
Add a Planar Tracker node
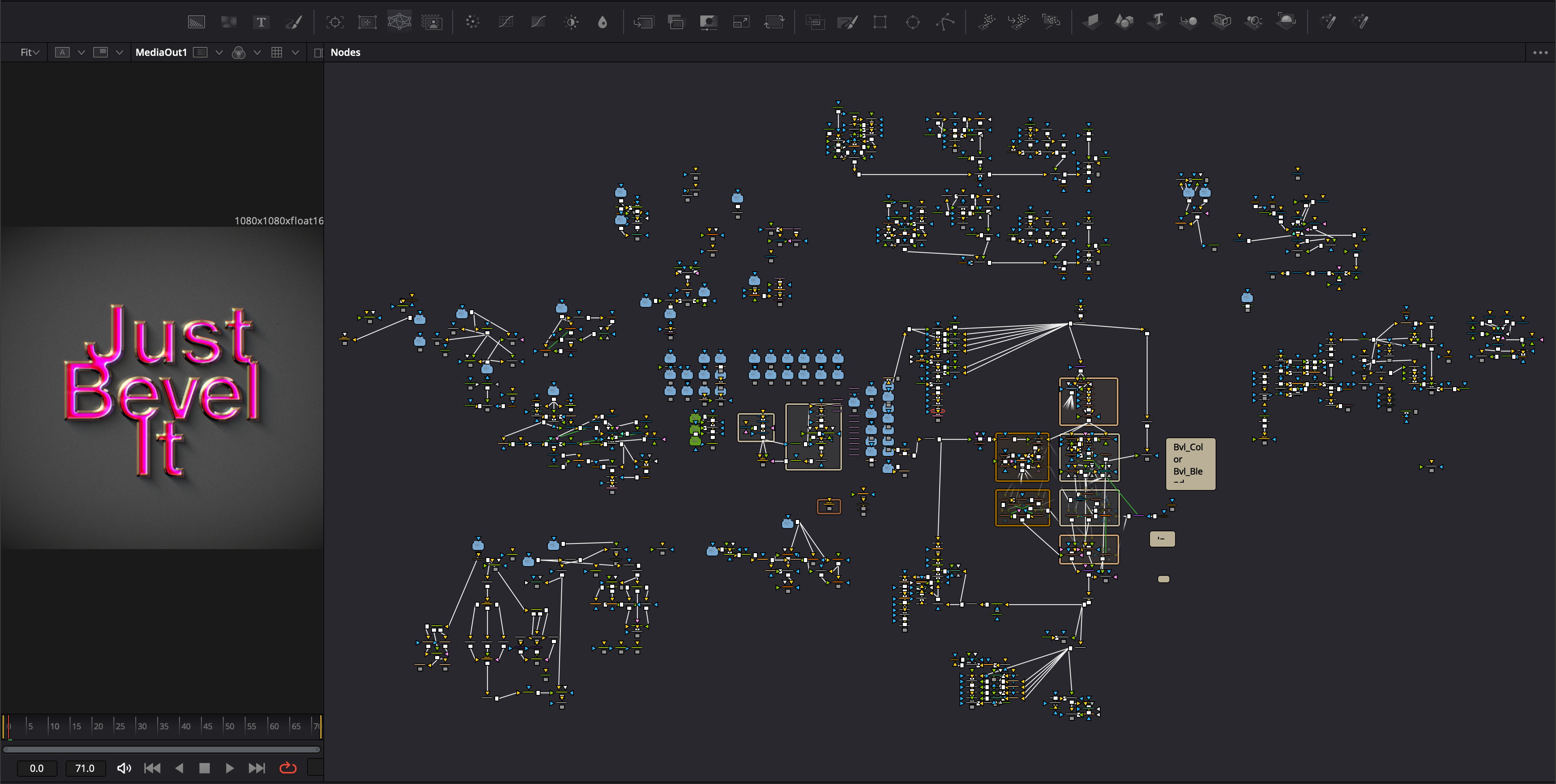pyautogui.click(x=367, y=22)
